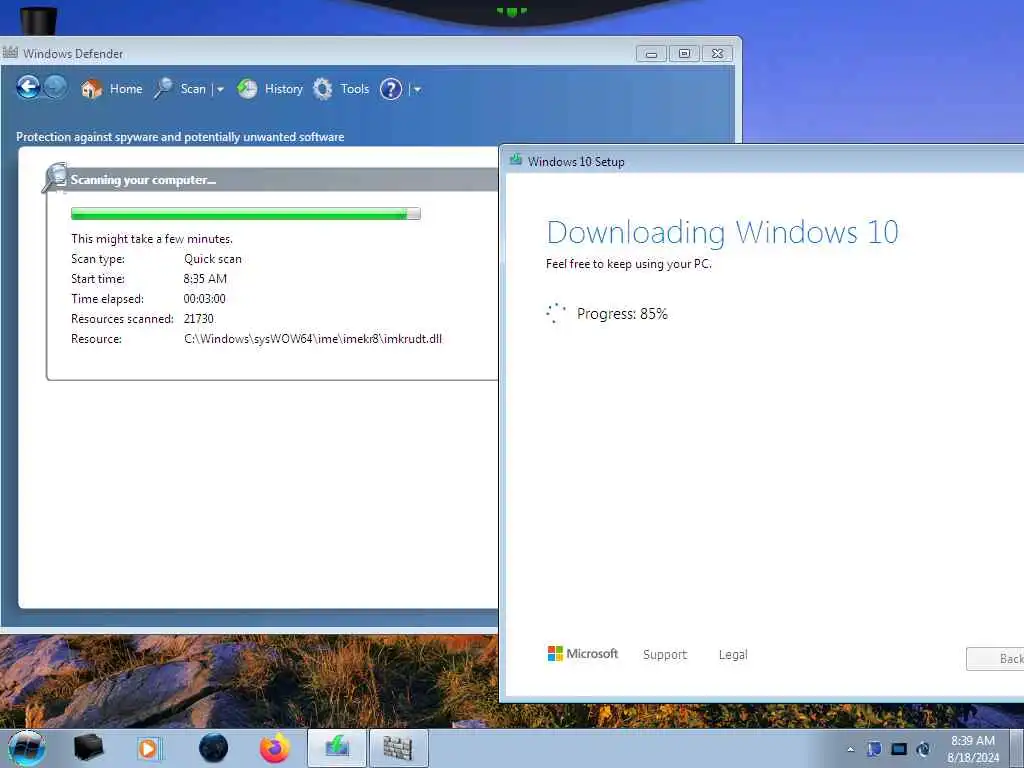The height and width of the screenshot is (768, 1024).
Task: Click the network monitor tray icon
Action: click(x=899, y=749)
